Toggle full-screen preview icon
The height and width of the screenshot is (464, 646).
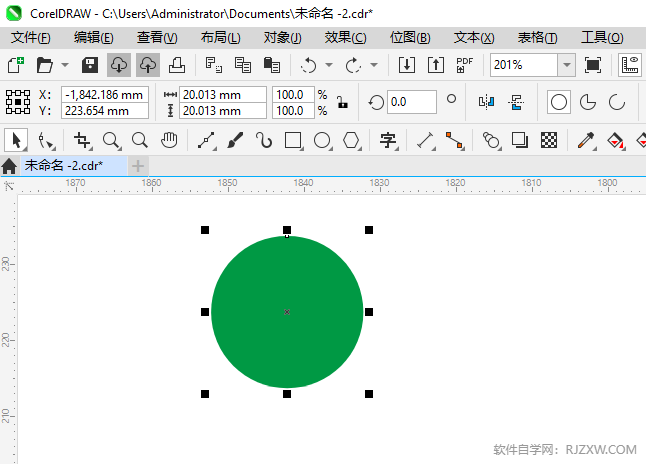pos(592,65)
